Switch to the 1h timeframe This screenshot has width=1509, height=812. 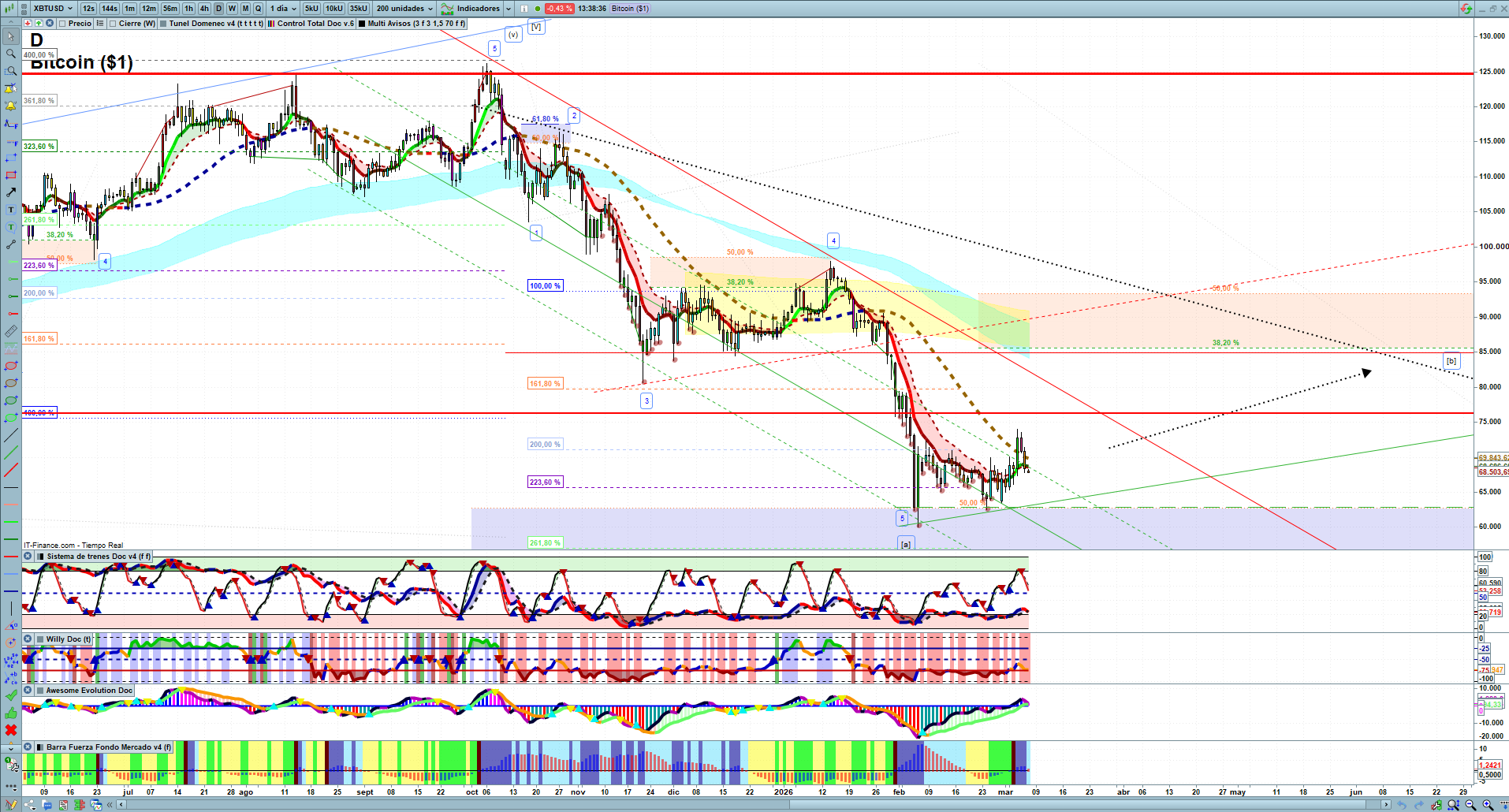(189, 9)
